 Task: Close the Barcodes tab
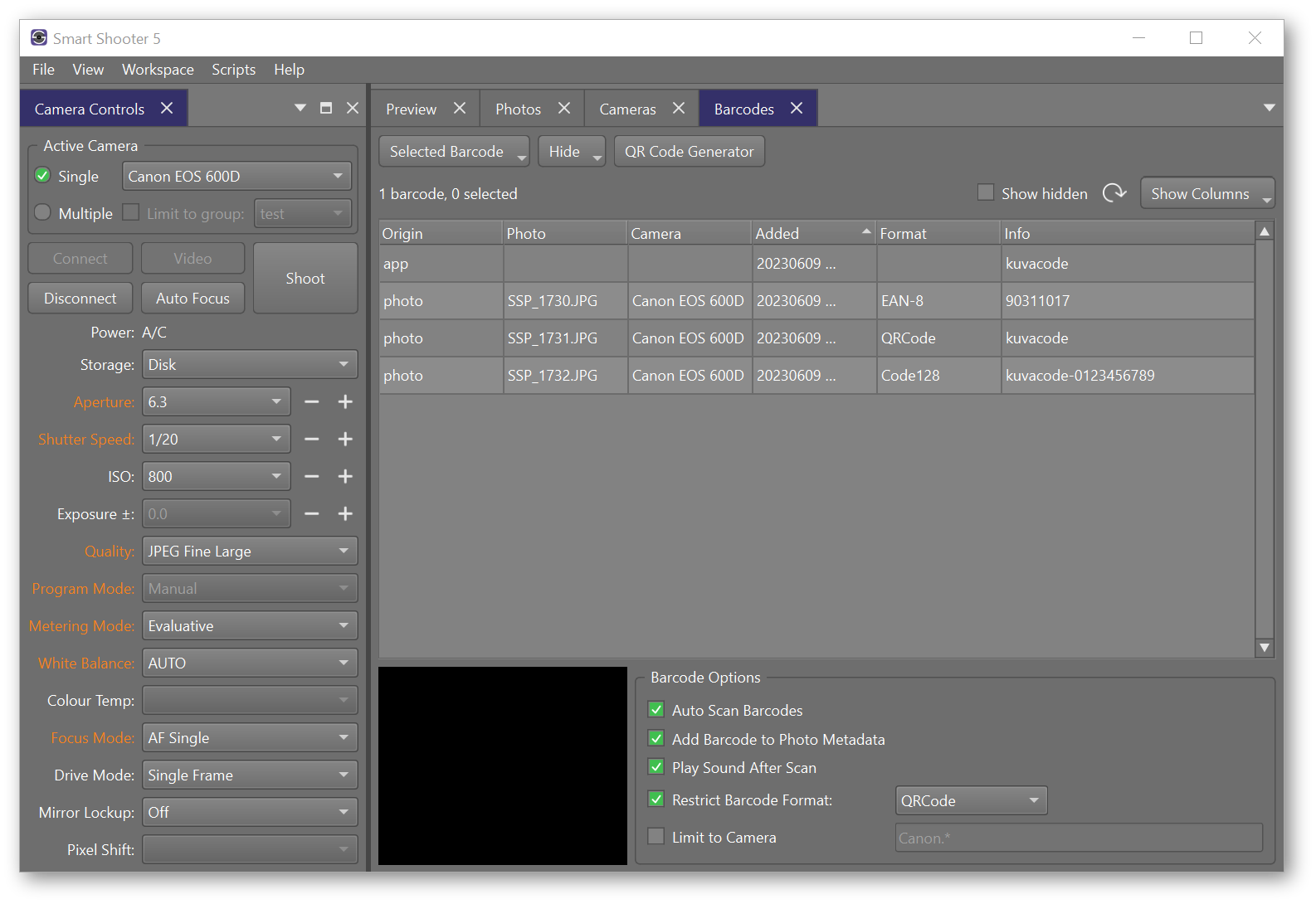tap(797, 109)
